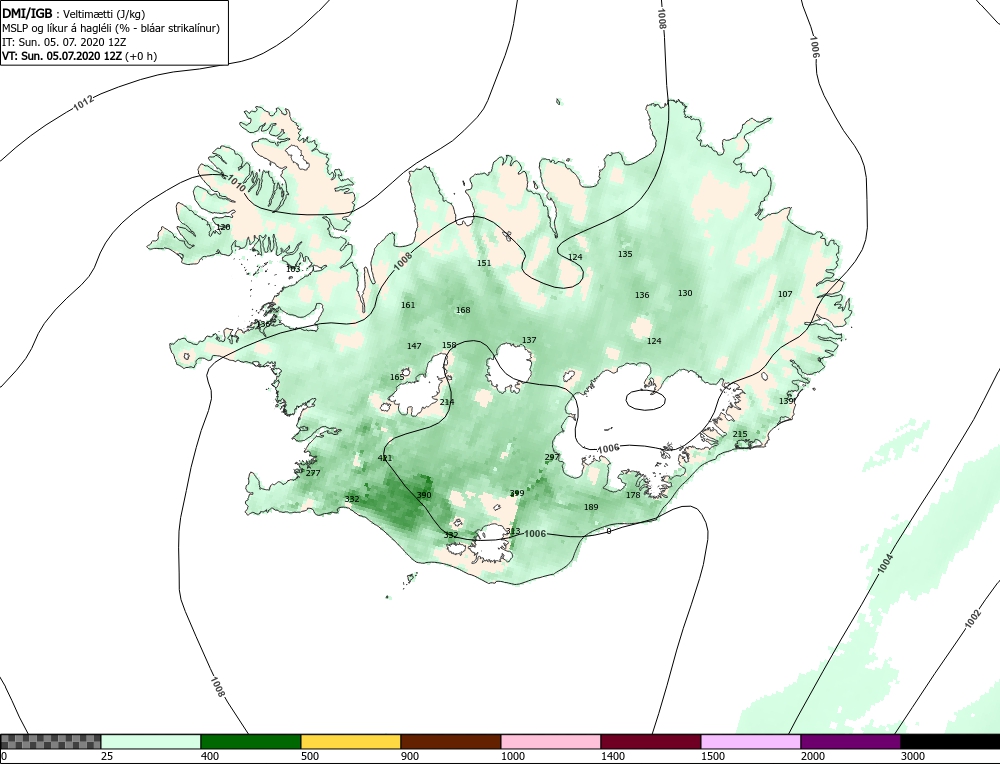Screen dimensions: 1000x764
Task: Click the '(+0 h)' forecast offset text
Action: pos(143,55)
